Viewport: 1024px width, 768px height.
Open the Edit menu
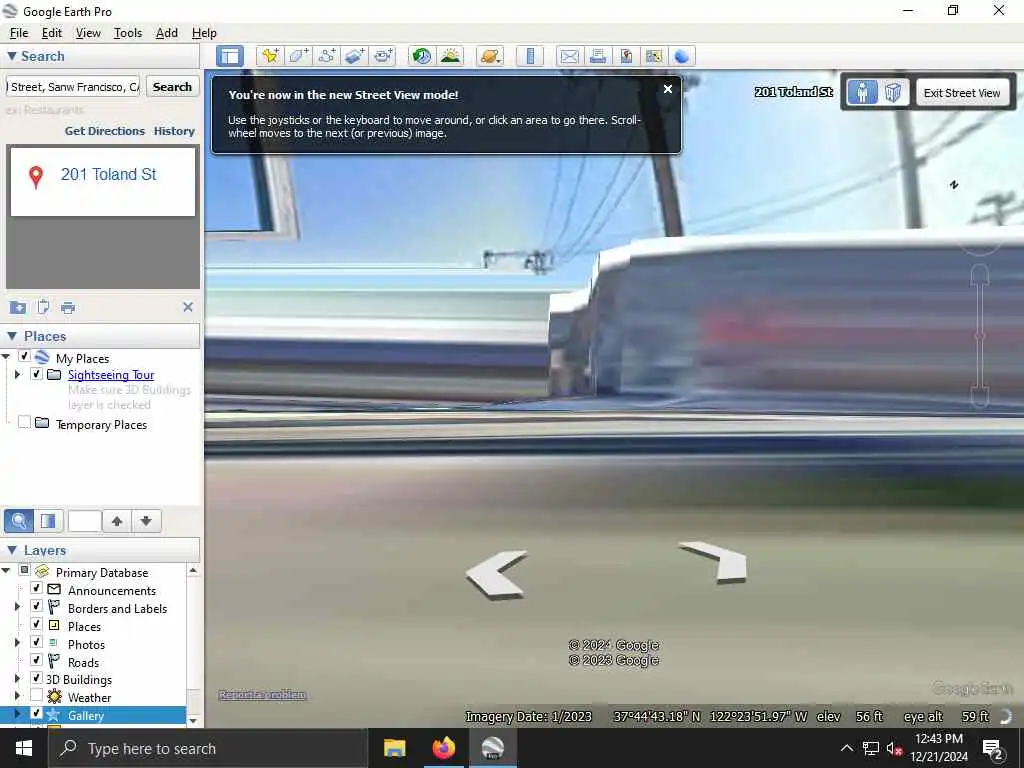click(52, 33)
